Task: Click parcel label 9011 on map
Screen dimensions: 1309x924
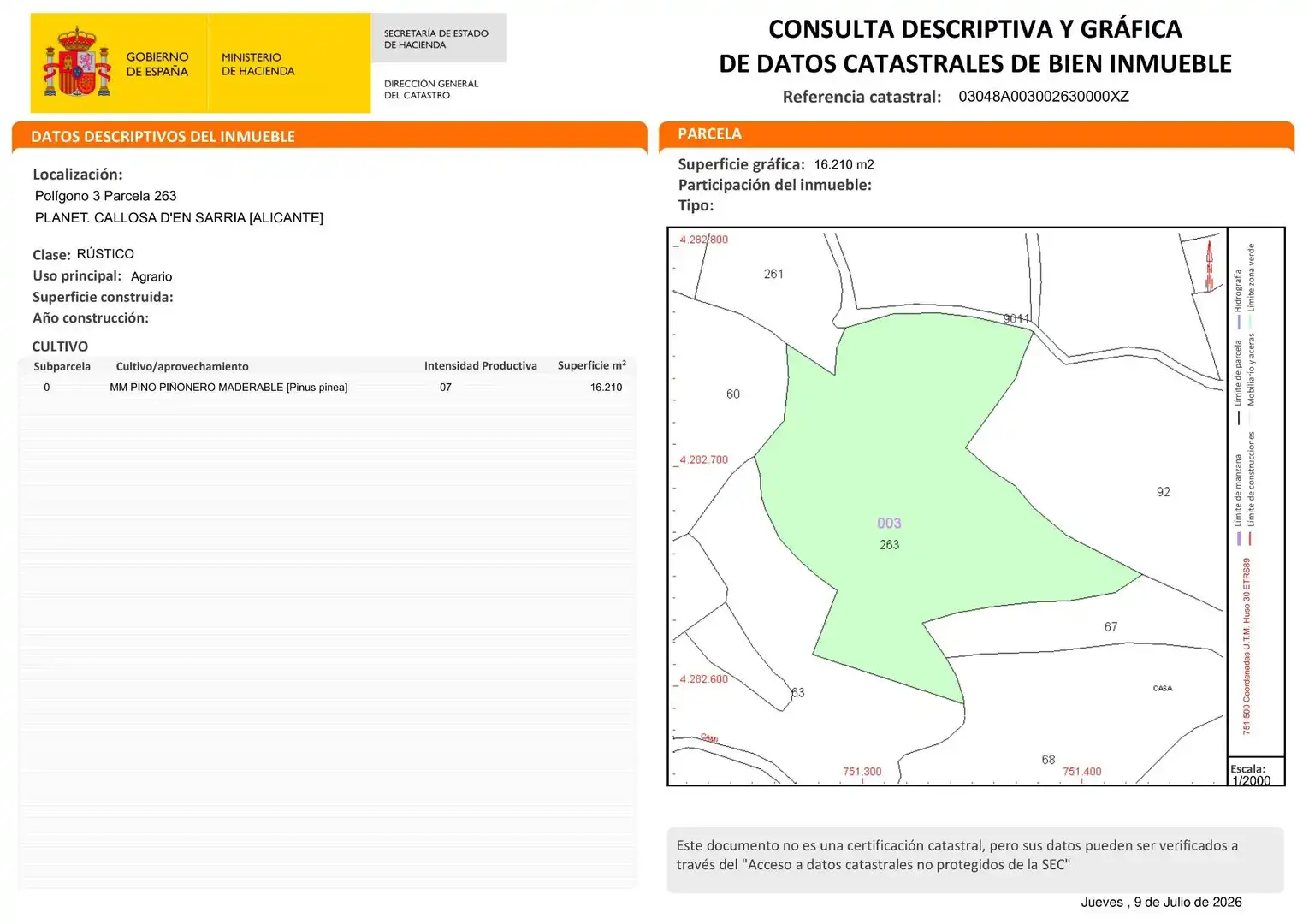Action: [1016, 318]
